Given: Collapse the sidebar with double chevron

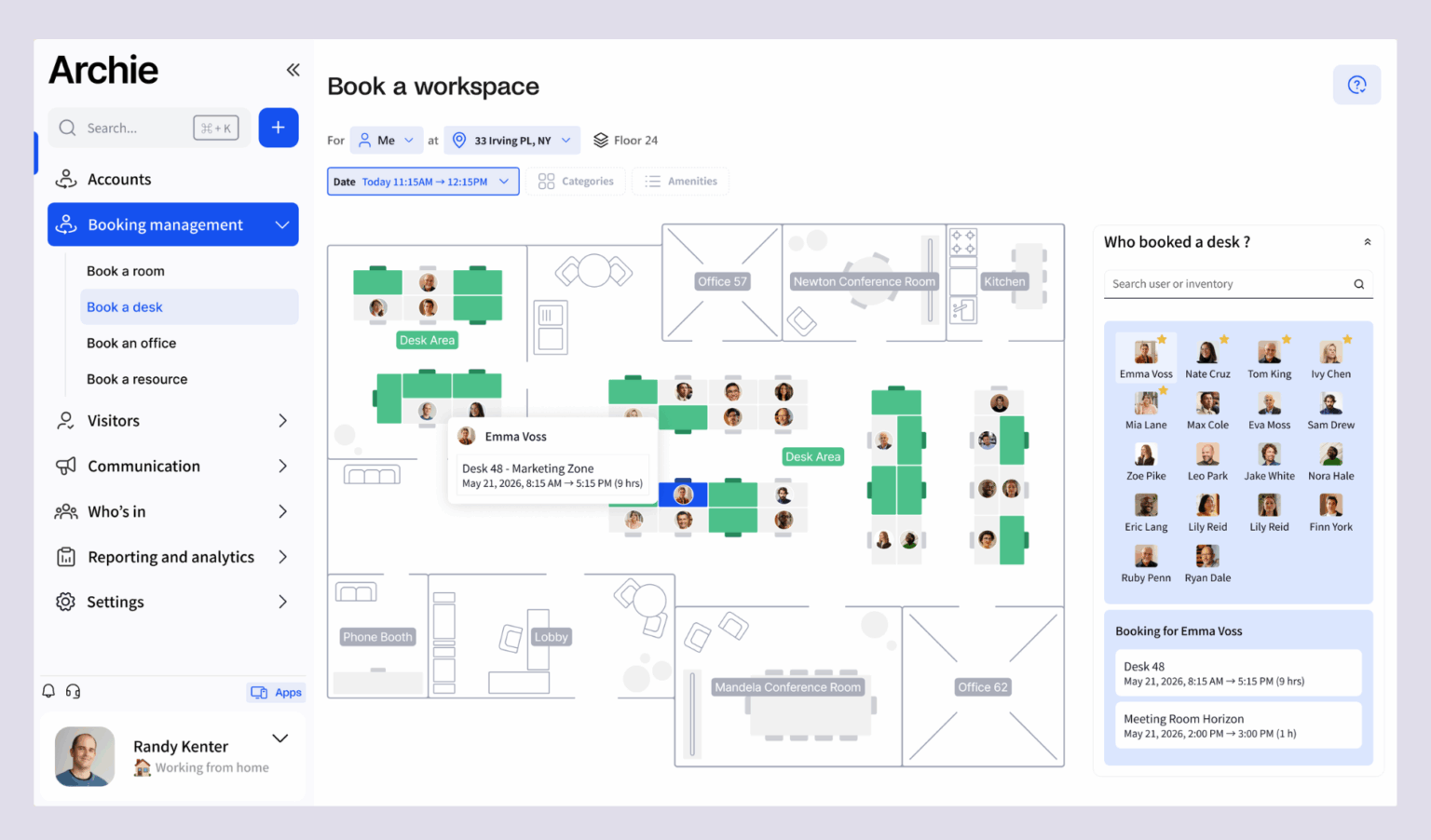Looking at the screenshot, I should (x=293, y=69).
